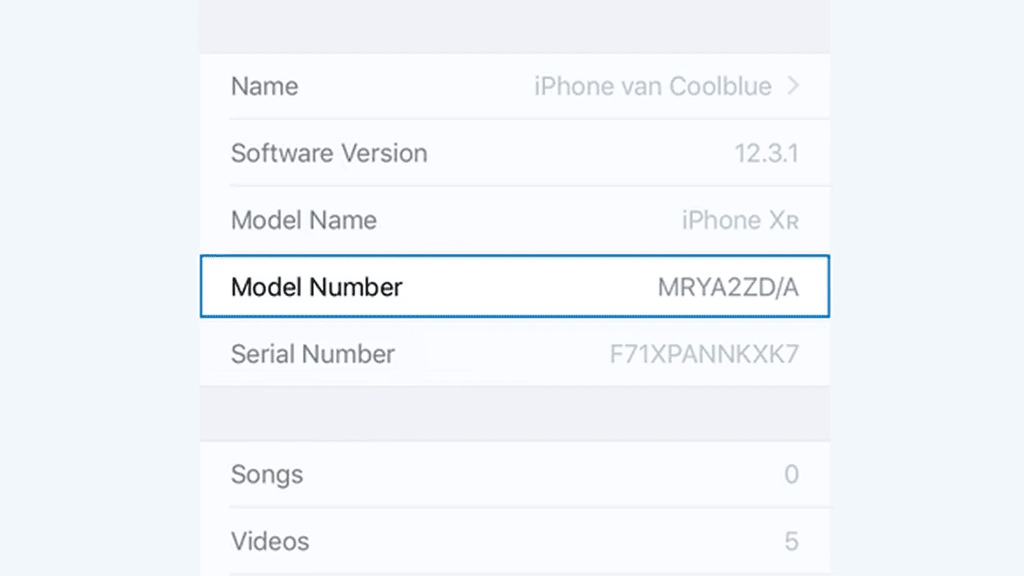This screenshot has height=576, width=1024.
Task: Select the Name label
Action: [264, 86]
